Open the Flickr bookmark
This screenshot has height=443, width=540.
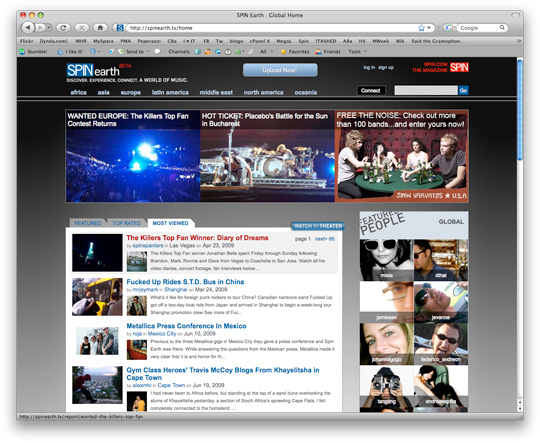tap(27, 41)
